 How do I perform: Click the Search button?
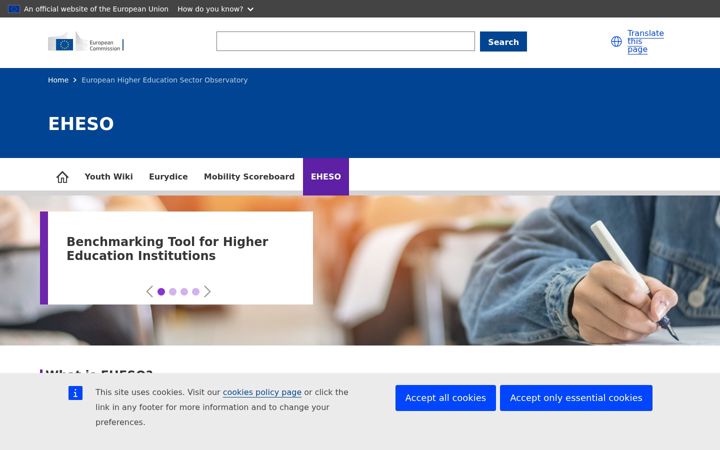click(503, 42)
